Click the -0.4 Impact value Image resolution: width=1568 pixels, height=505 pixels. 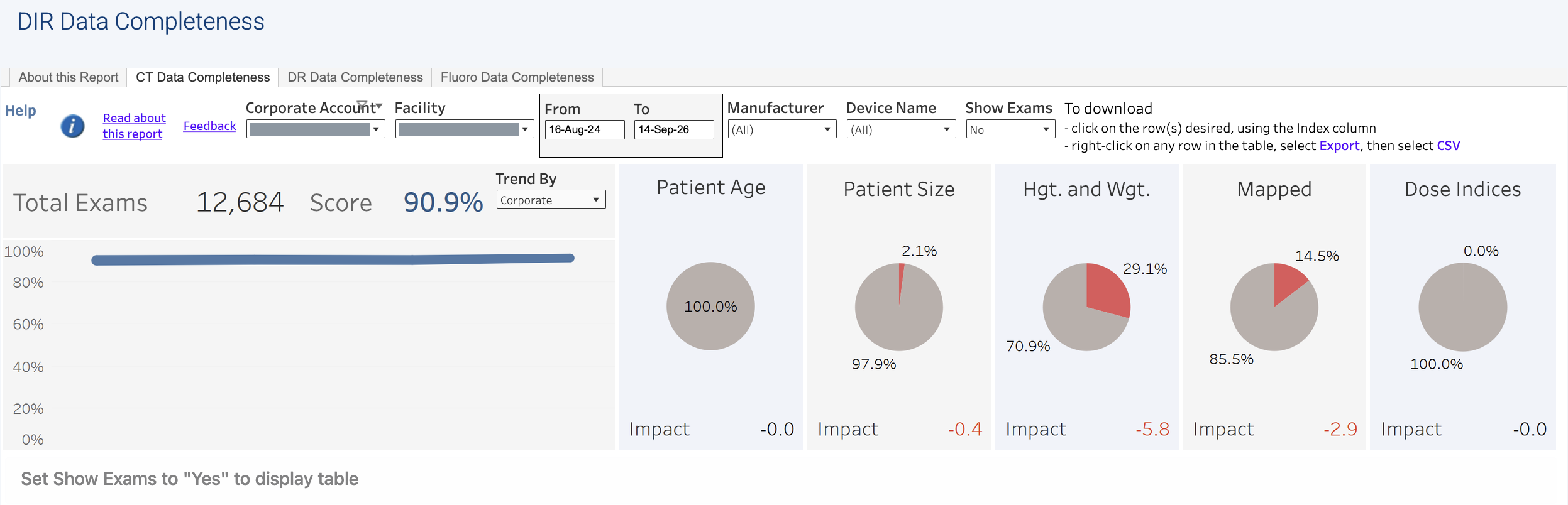tap(965, 429)
